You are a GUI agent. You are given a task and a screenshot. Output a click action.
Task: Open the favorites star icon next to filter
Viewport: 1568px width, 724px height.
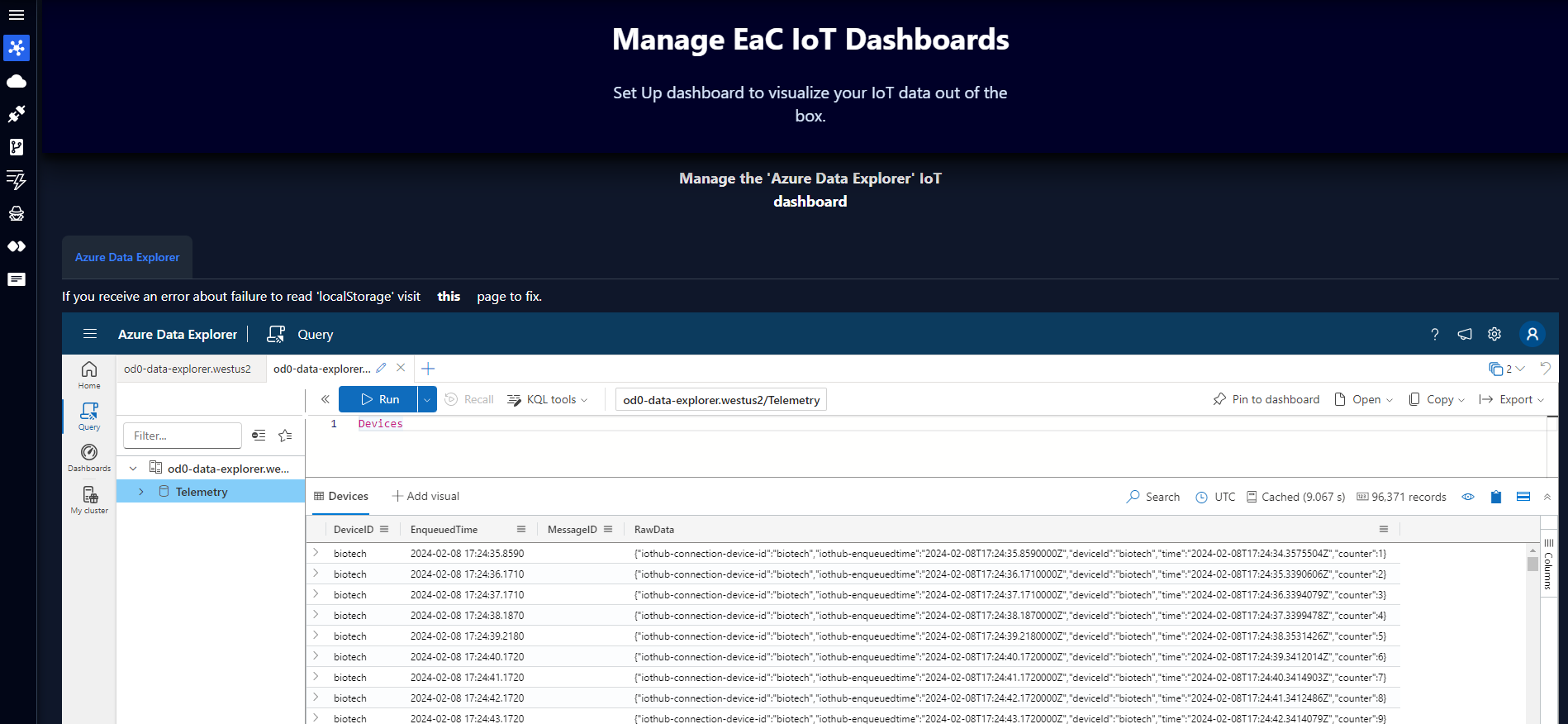click(285, 436)
